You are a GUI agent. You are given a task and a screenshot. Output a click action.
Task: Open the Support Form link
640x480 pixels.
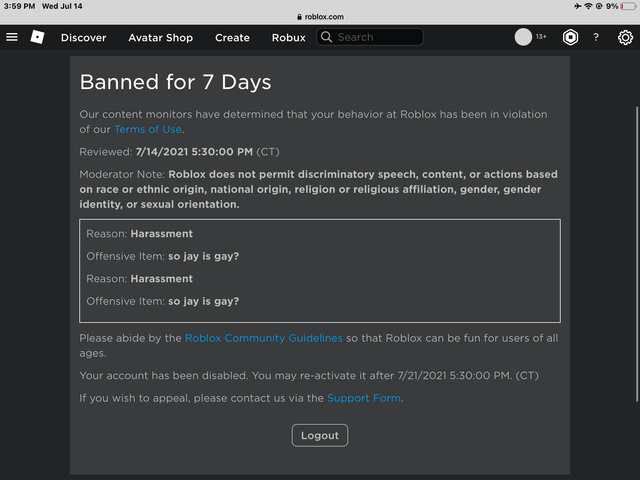pos(364,398)
